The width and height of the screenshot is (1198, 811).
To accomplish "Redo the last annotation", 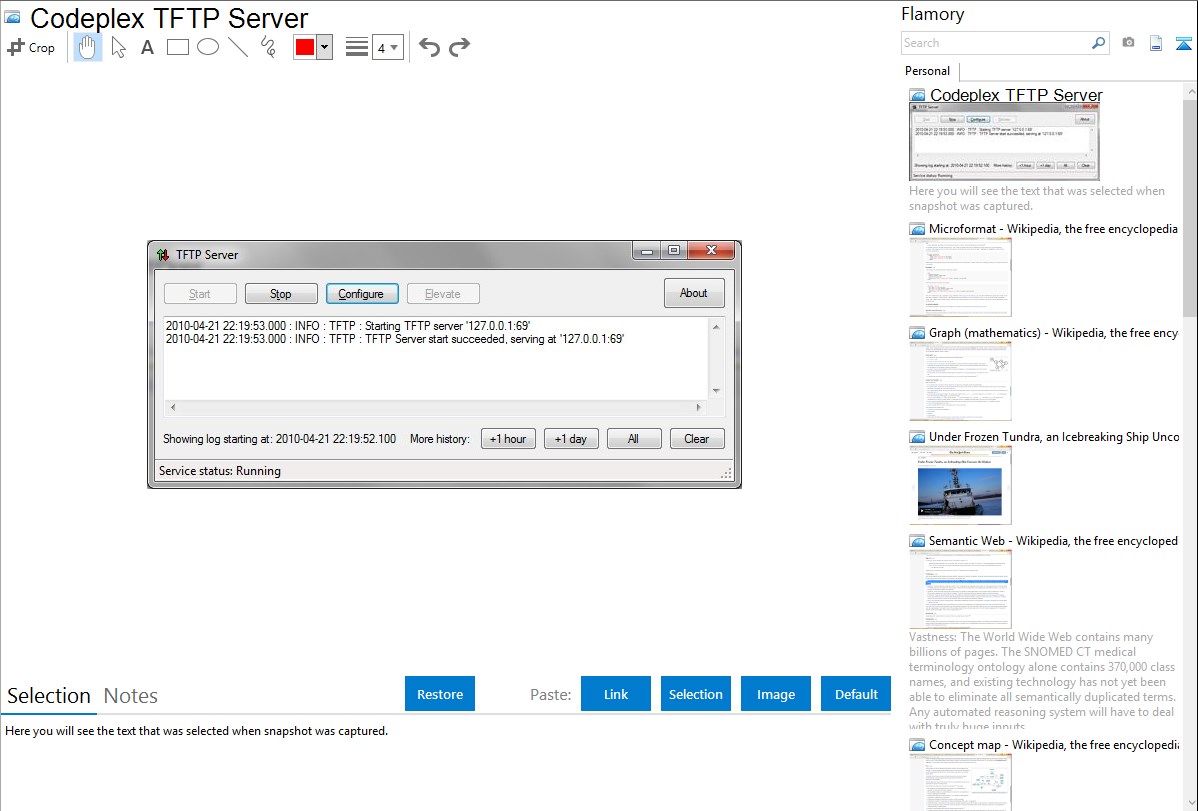I will (x=459, y=47).
